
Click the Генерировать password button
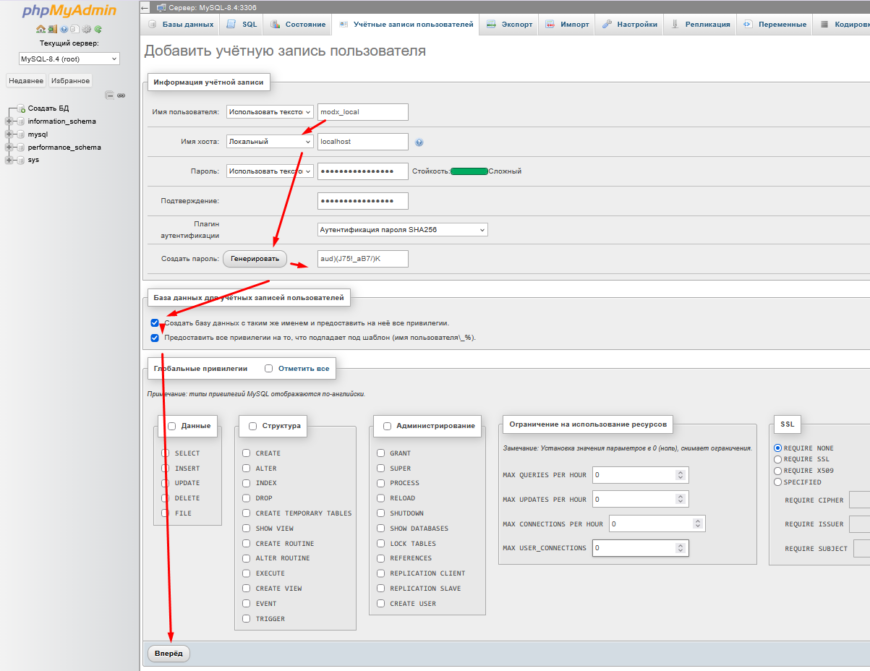pyautogui.click(x=255, y=259)
